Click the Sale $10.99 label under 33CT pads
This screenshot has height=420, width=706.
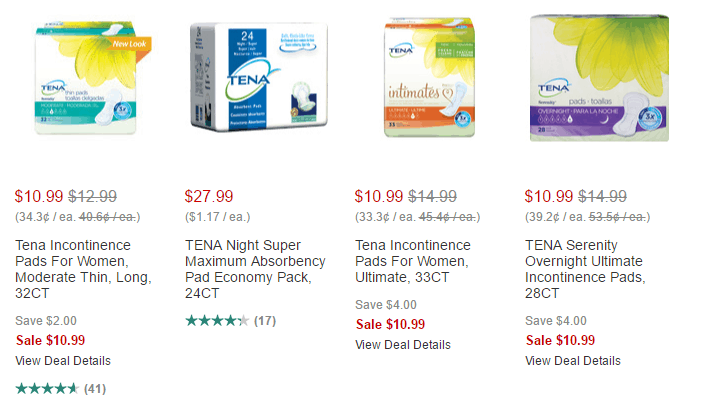tap(390, 324)
